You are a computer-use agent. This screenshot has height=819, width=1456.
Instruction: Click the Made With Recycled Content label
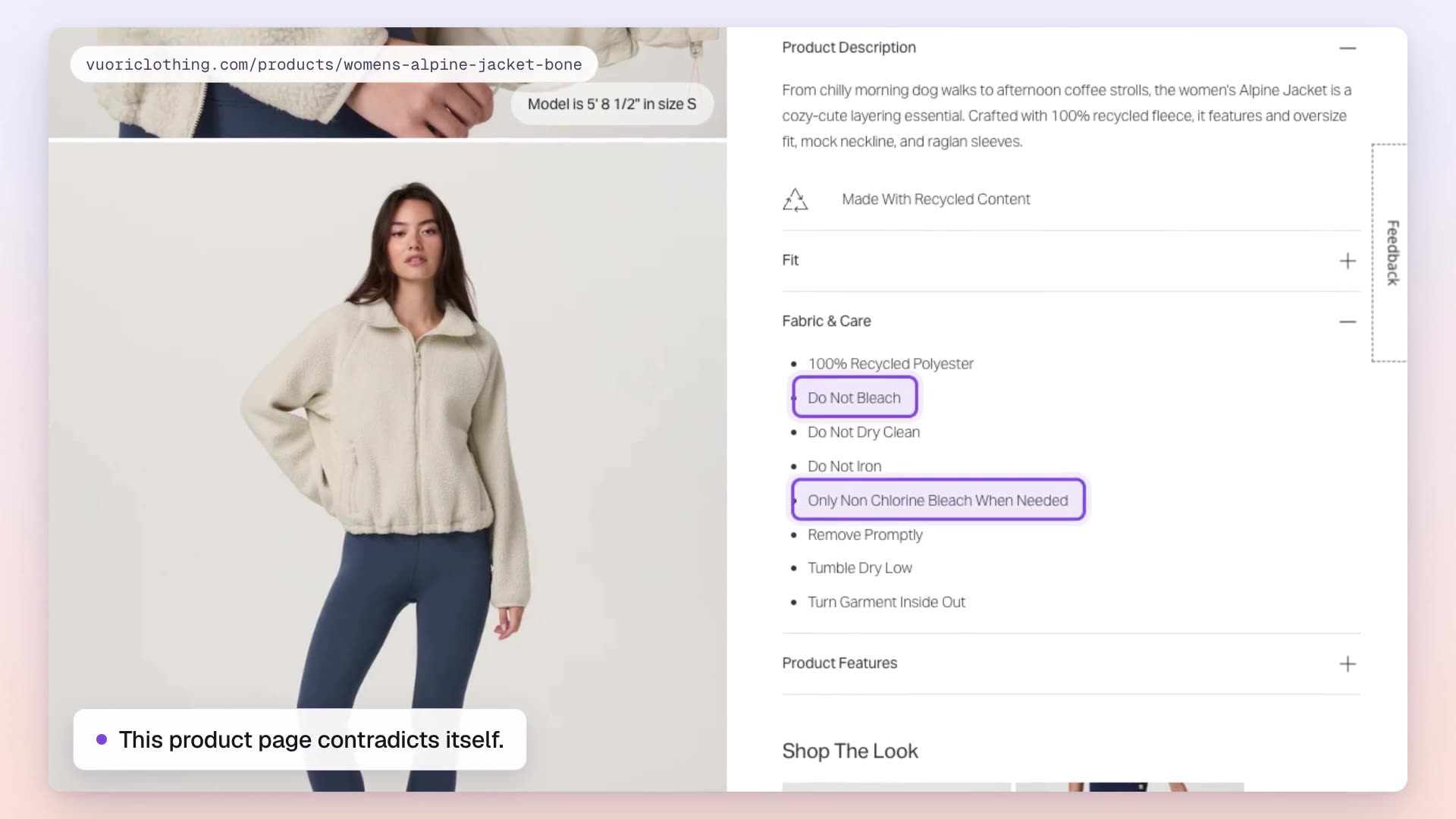pyautogui.click(x=936, y=199)
